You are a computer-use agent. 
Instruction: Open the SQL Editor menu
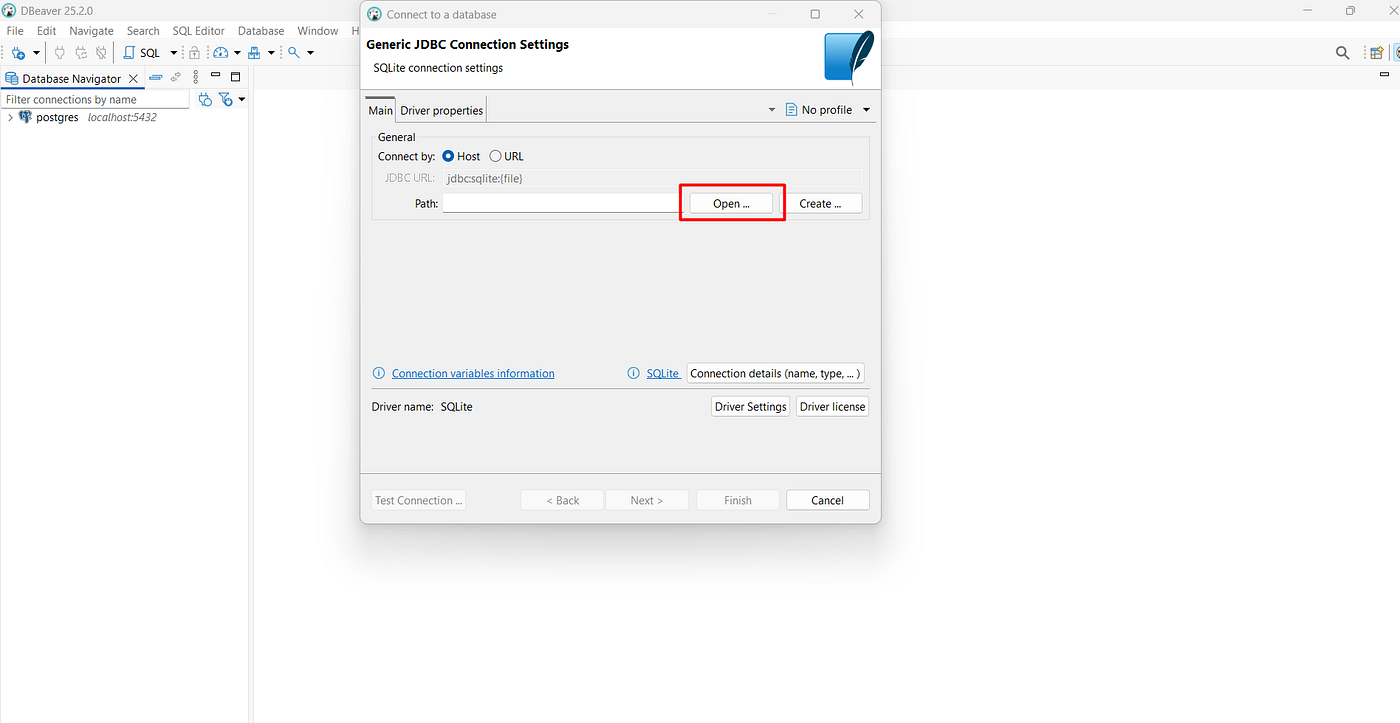[x=198, y=31]
